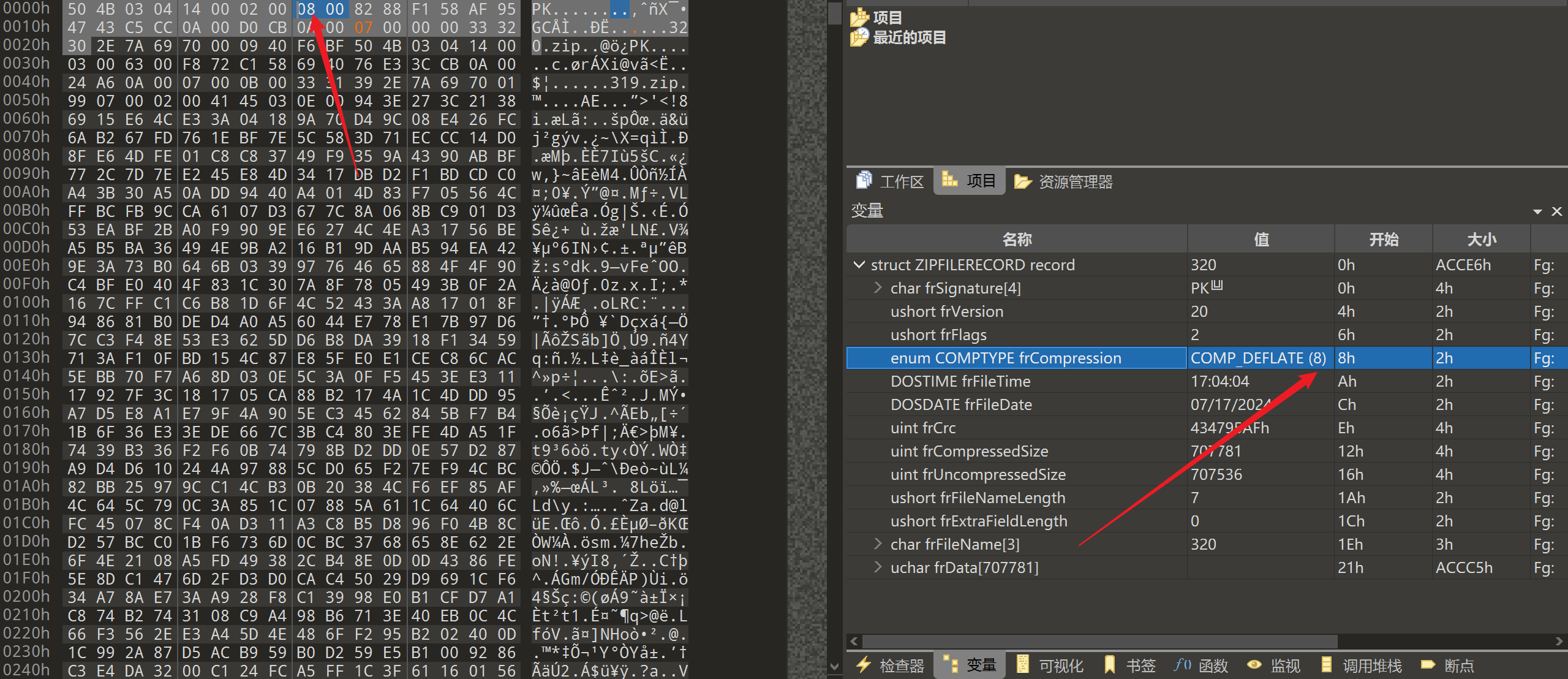
Task: Click the Breakpoints tab icon
Action: pos(1428,665)
